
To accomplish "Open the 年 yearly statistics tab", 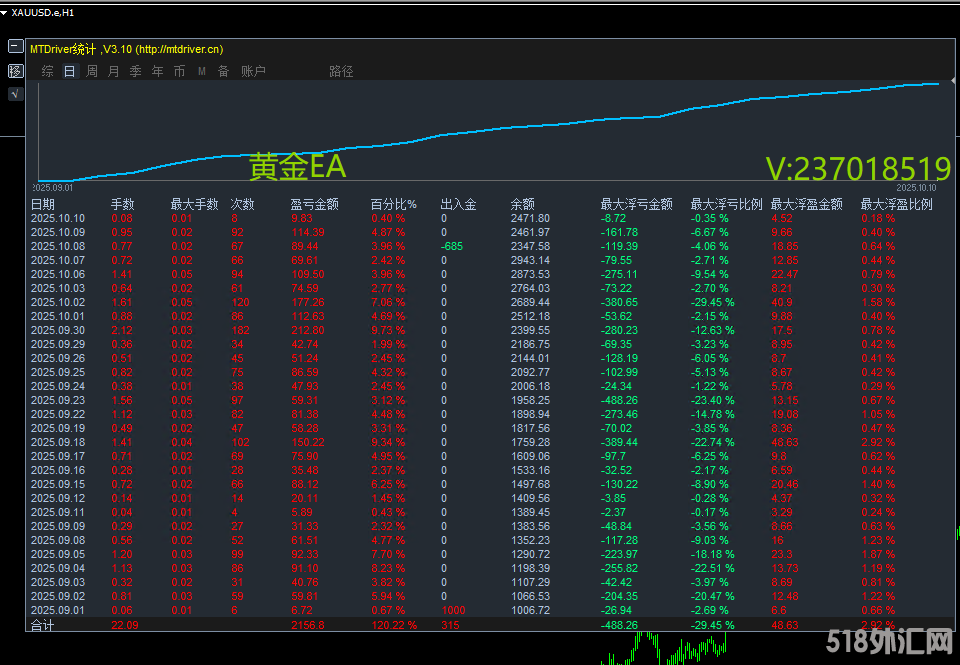I will pyautogui.click(x=157, y=71).
